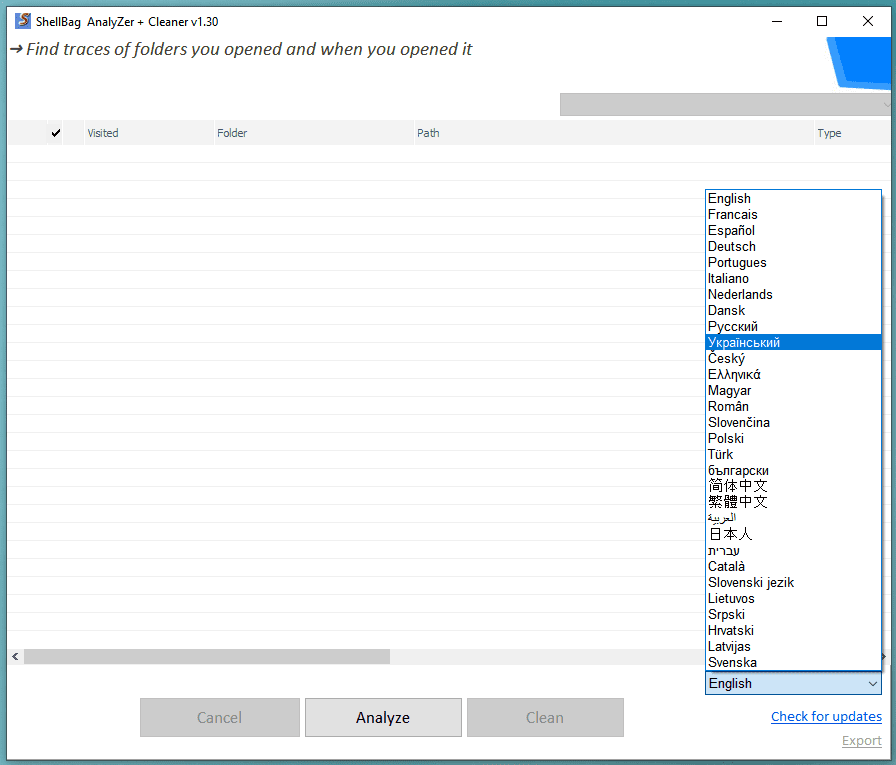The width and height of the screenshot is (896, 765).
Task: Open the Check for updates link
Action: [826, 716]
